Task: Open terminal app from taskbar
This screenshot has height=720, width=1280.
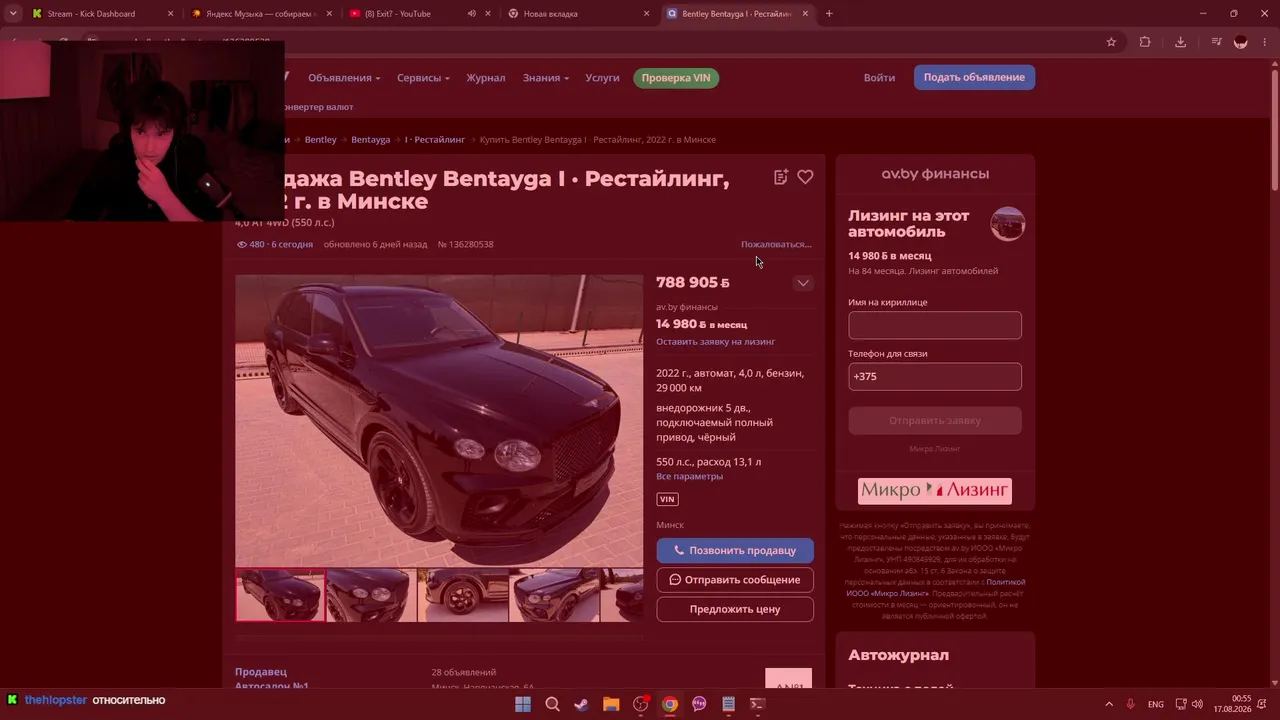Action: pos(758,704)
